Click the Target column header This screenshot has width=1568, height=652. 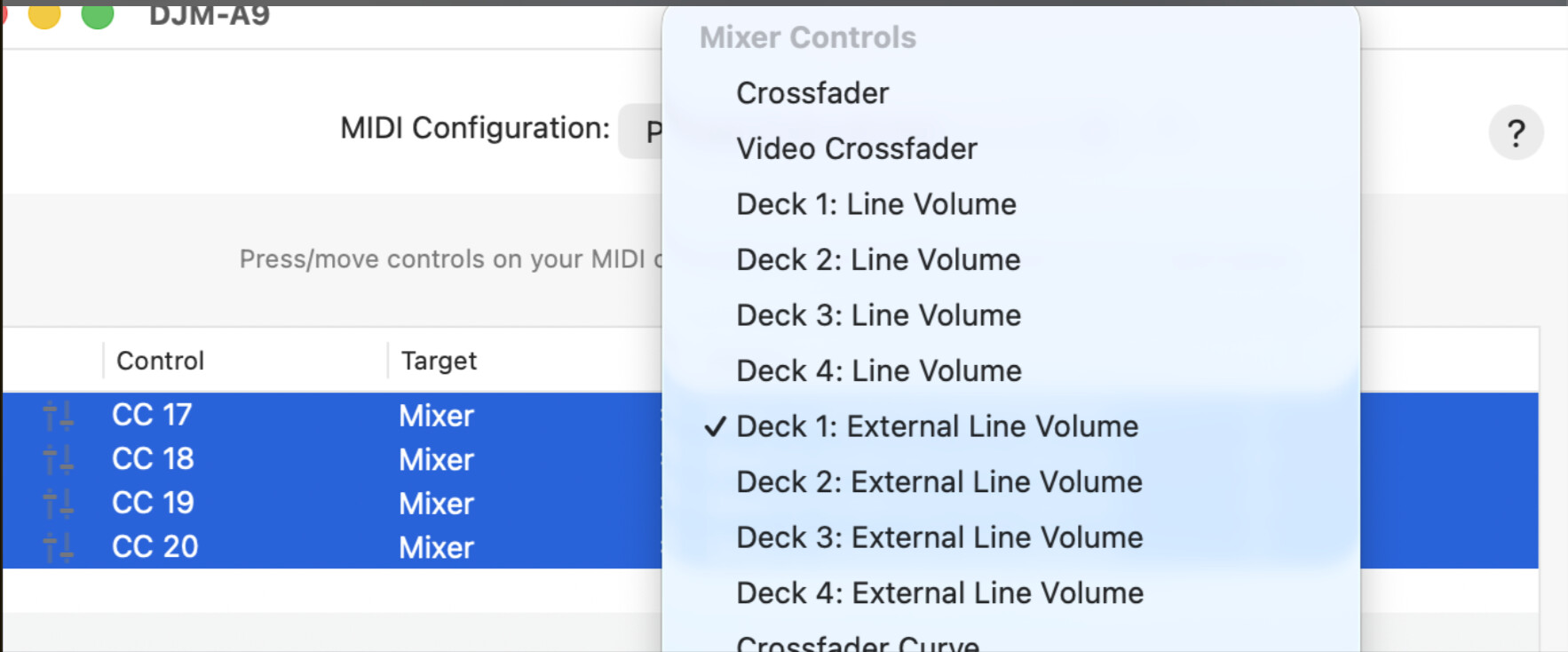(439, 361)
